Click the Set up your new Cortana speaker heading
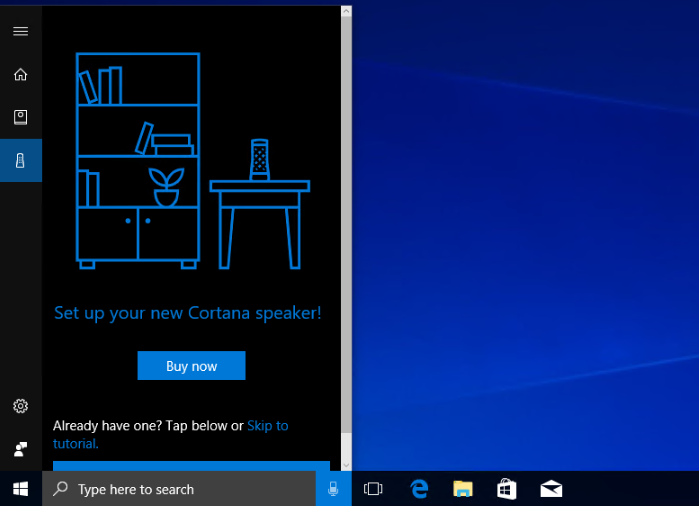 pyautogui.click(x=188, y=313)
